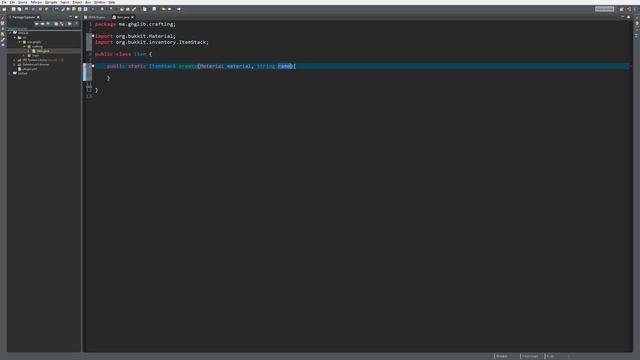The height and width of the screenshot is (360, 640).
Task: Open the Project menu
Action: pos(77,2)
